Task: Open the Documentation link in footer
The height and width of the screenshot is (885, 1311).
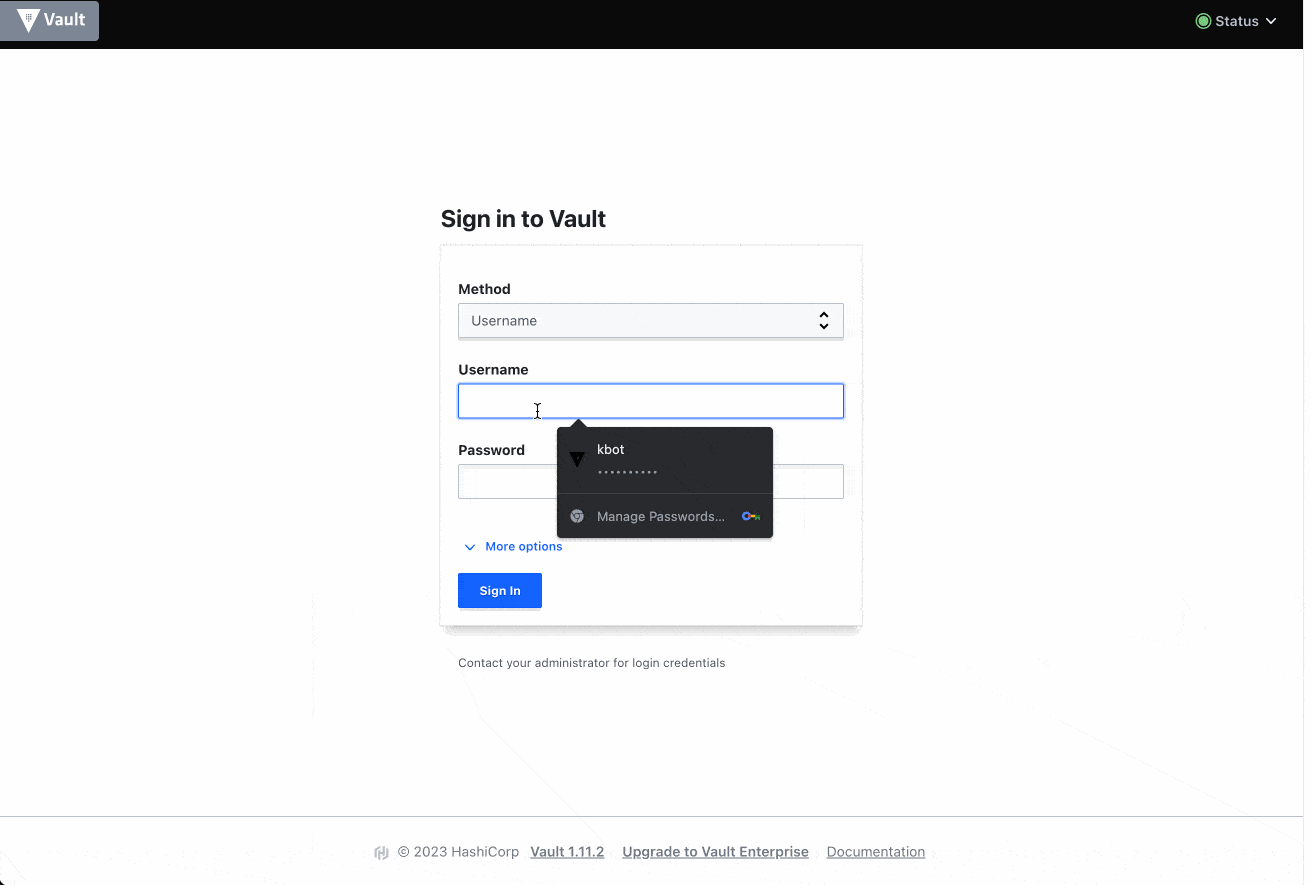Action: point(875,852)
